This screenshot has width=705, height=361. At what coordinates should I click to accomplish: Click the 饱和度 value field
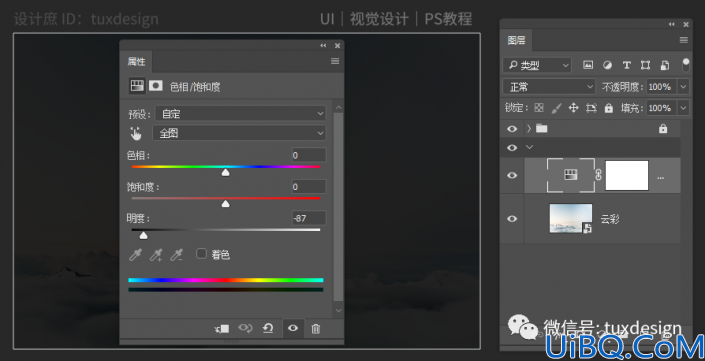tap(309, 187)
